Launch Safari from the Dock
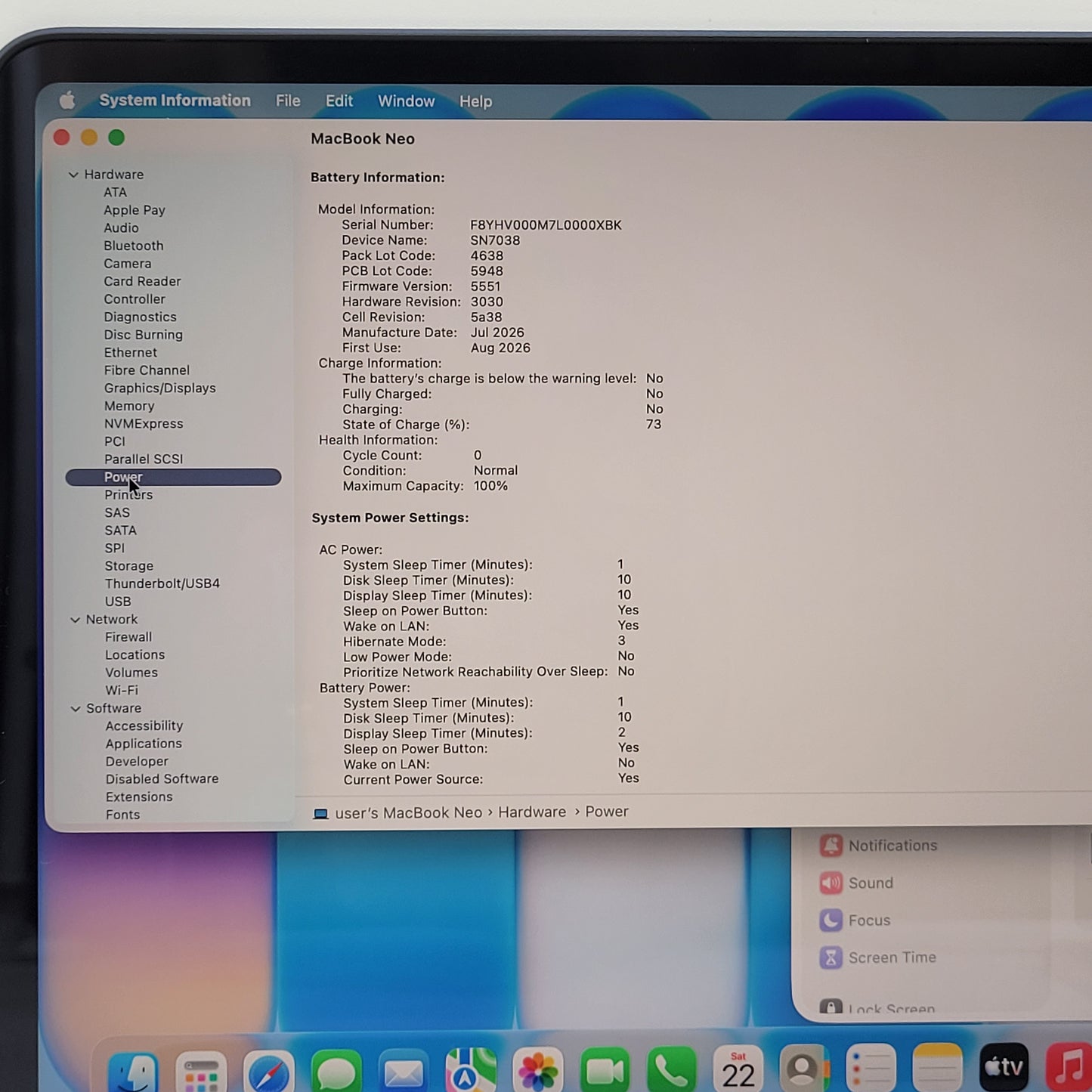Viewport: 1092px width, 1092px height. point(269,1072)
